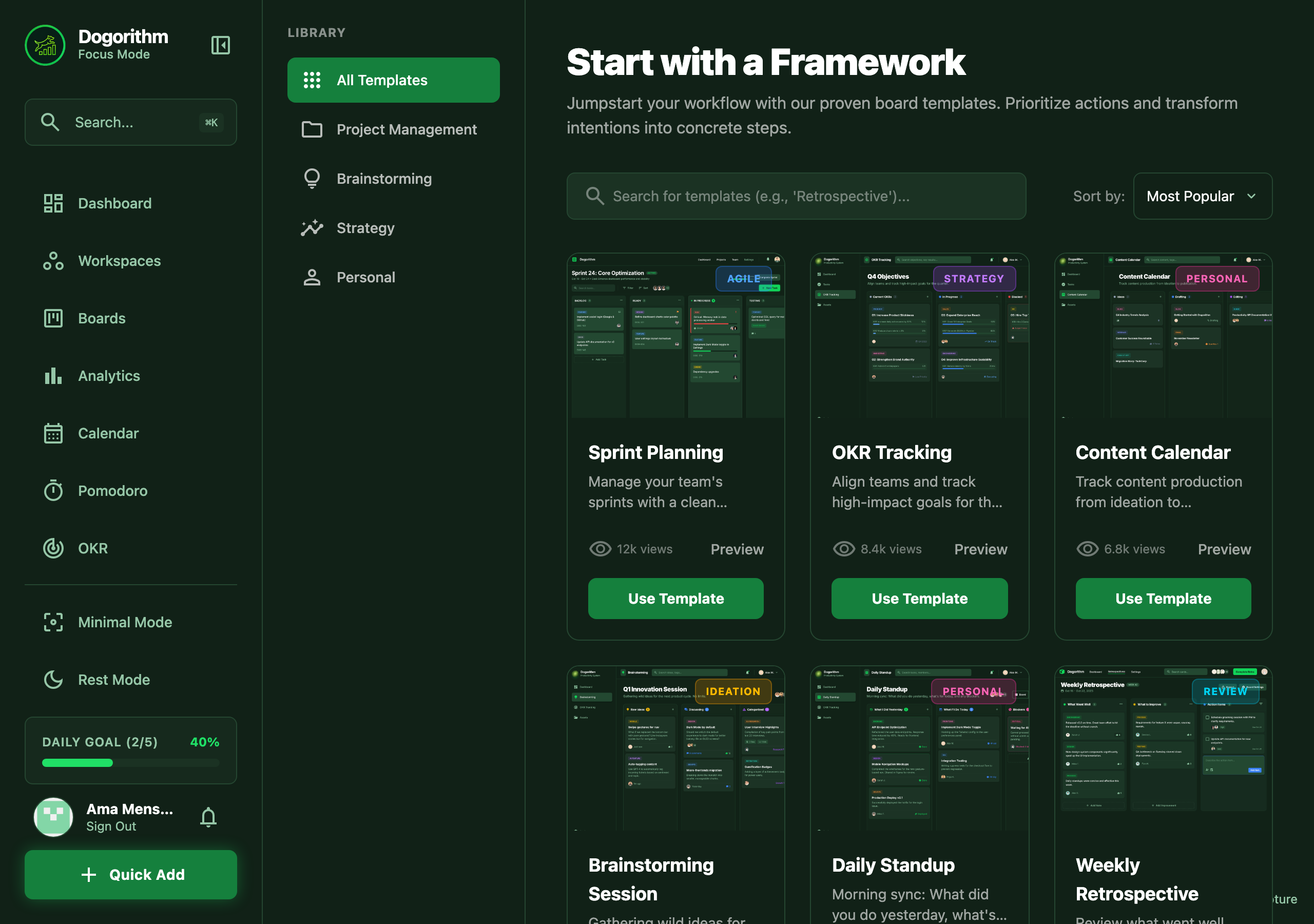Click the eye icon beside 8.4k views
Viewport: 1314px width, 924px height.
(844, 549)
